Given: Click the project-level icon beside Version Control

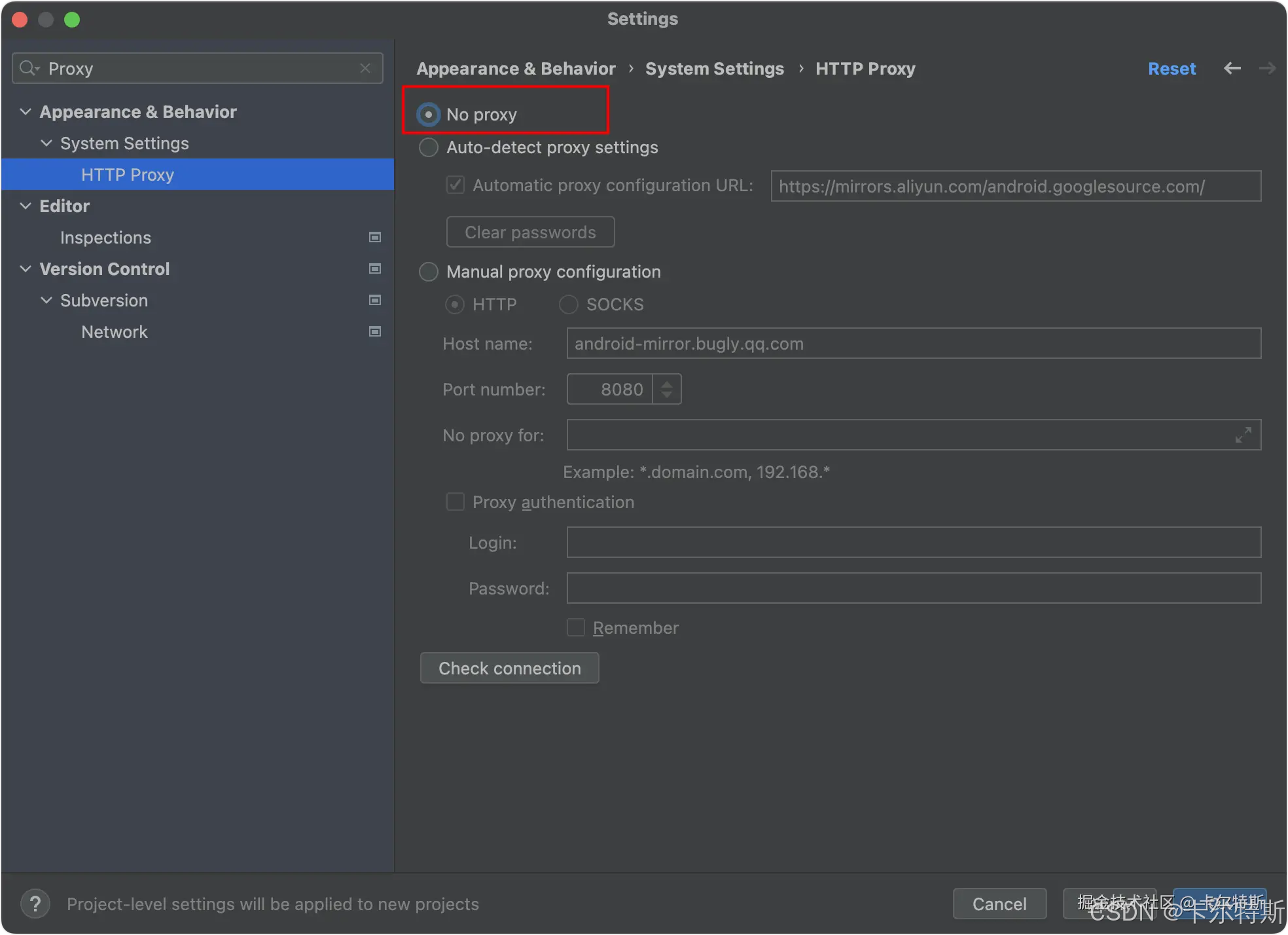Looking at the screenshot, I should [x=375, y=268].
